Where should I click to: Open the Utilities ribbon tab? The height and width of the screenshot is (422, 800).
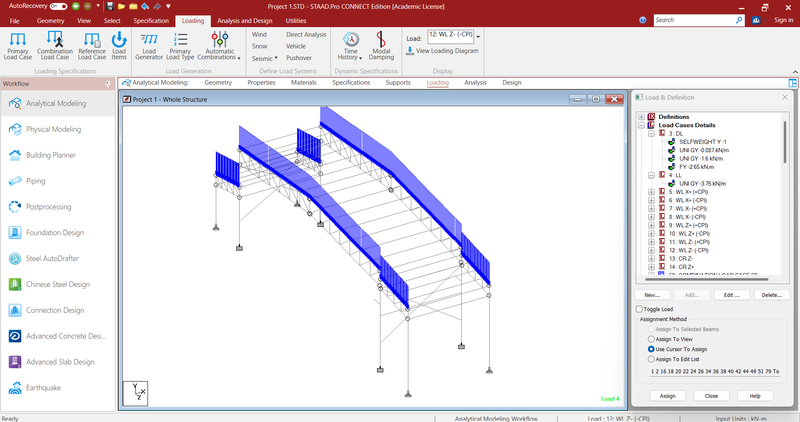click(296, 21)
